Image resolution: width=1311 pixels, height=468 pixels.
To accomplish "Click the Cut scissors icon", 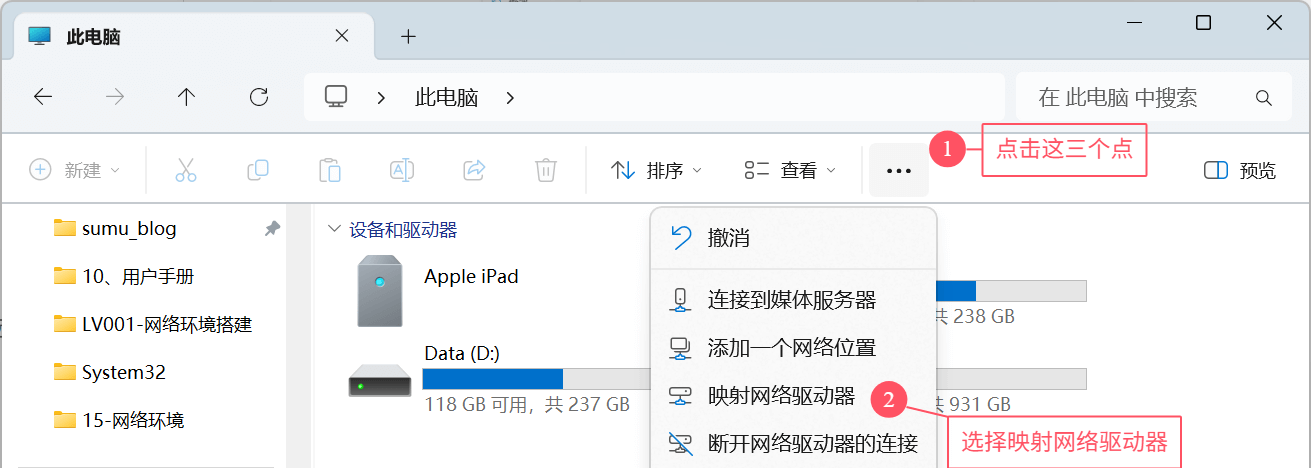I will pos(186,170).
